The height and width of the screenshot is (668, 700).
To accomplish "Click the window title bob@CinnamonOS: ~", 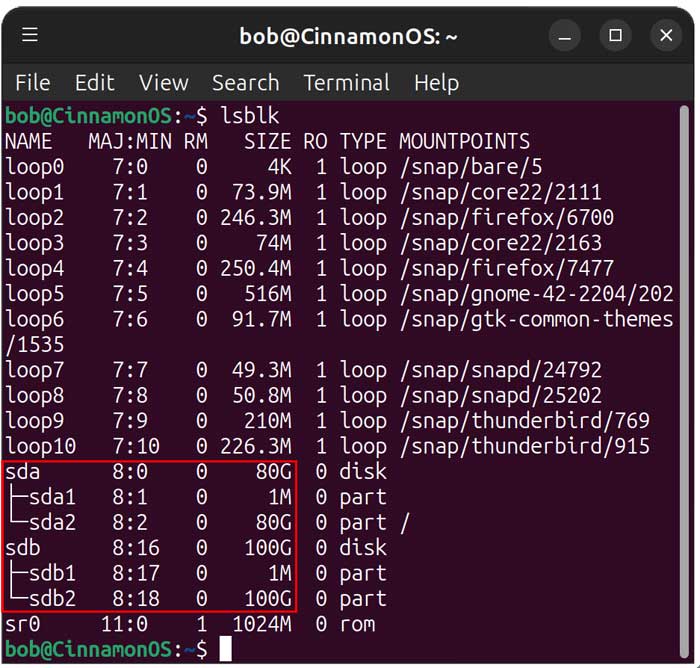I will (348, 36).
